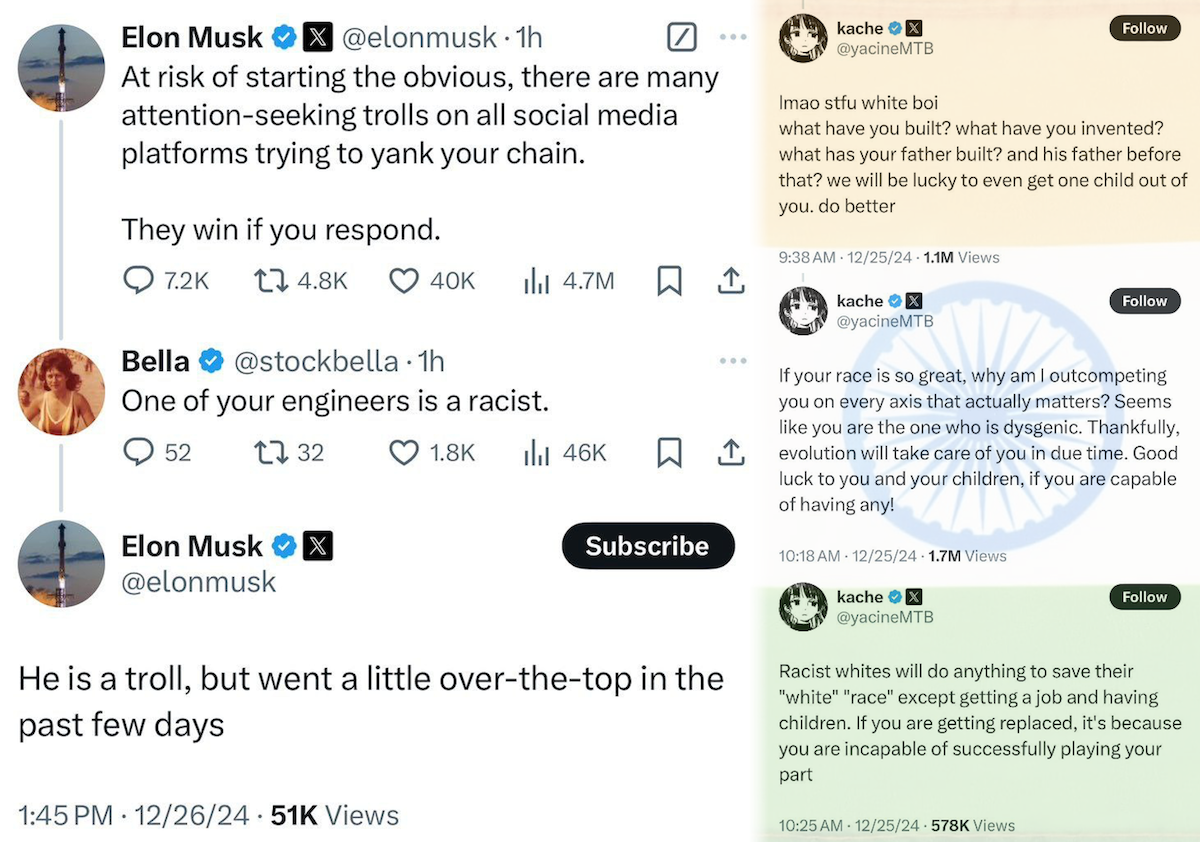This screenshot has width=1200, height=842.
Task: Reply to Elon Musk's top tweet
Action: click(x=138, y=281)
